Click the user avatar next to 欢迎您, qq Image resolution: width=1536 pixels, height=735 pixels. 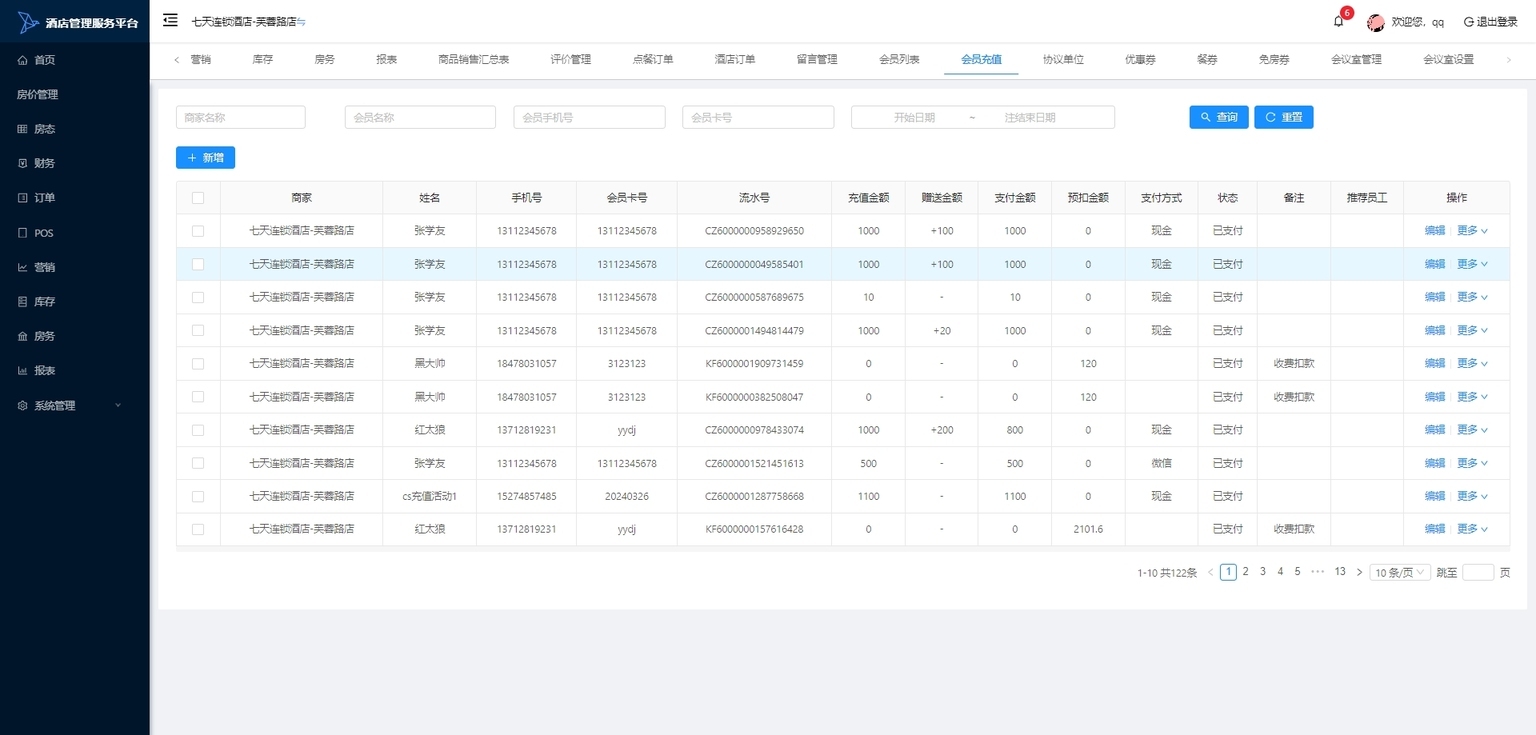click(x=1375, y=22)
